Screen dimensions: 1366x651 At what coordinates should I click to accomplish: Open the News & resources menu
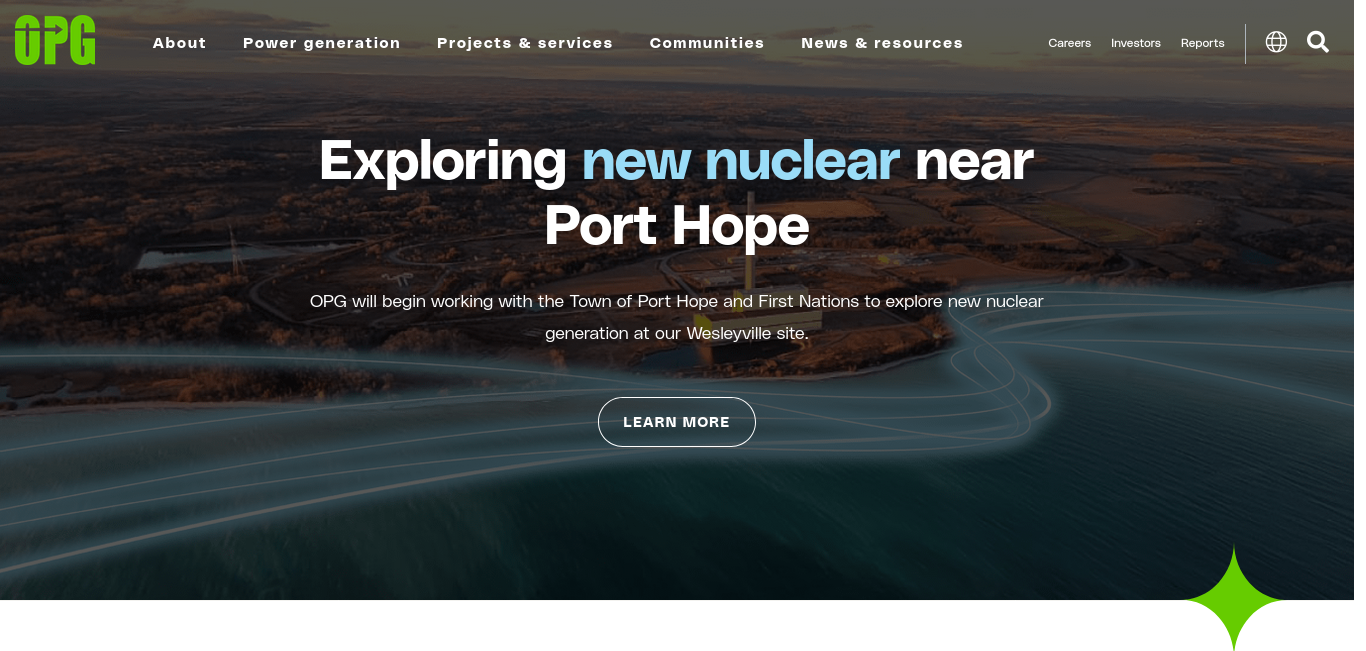point(882,43)
